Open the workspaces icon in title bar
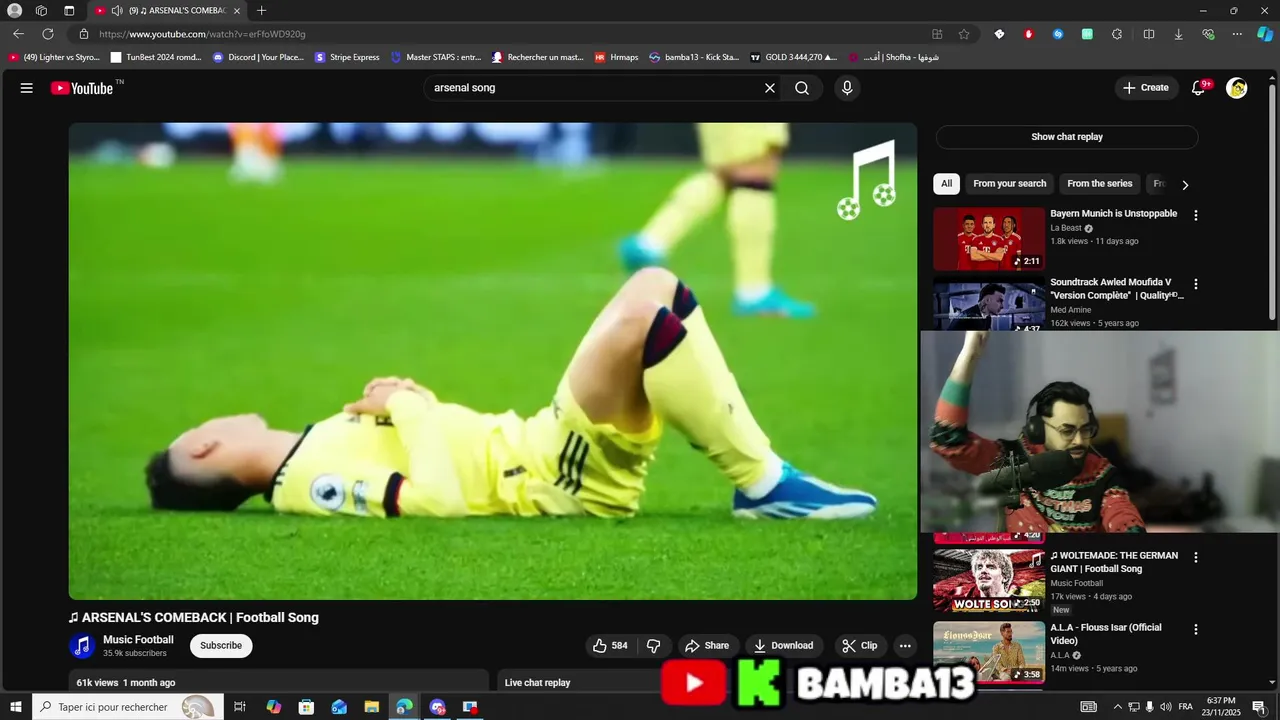 pyautogui.click(x=41, y=11)
